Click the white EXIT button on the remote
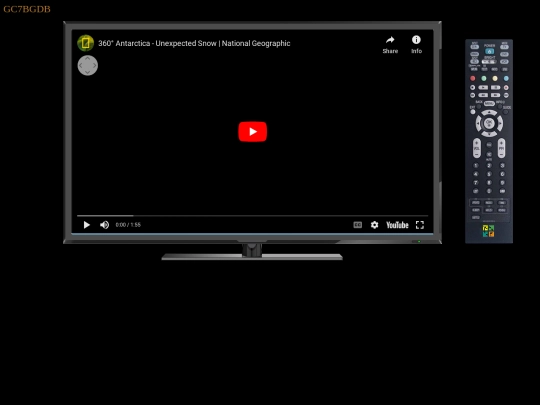The width and height of the screenshot is (540, 405). (473, 112)
